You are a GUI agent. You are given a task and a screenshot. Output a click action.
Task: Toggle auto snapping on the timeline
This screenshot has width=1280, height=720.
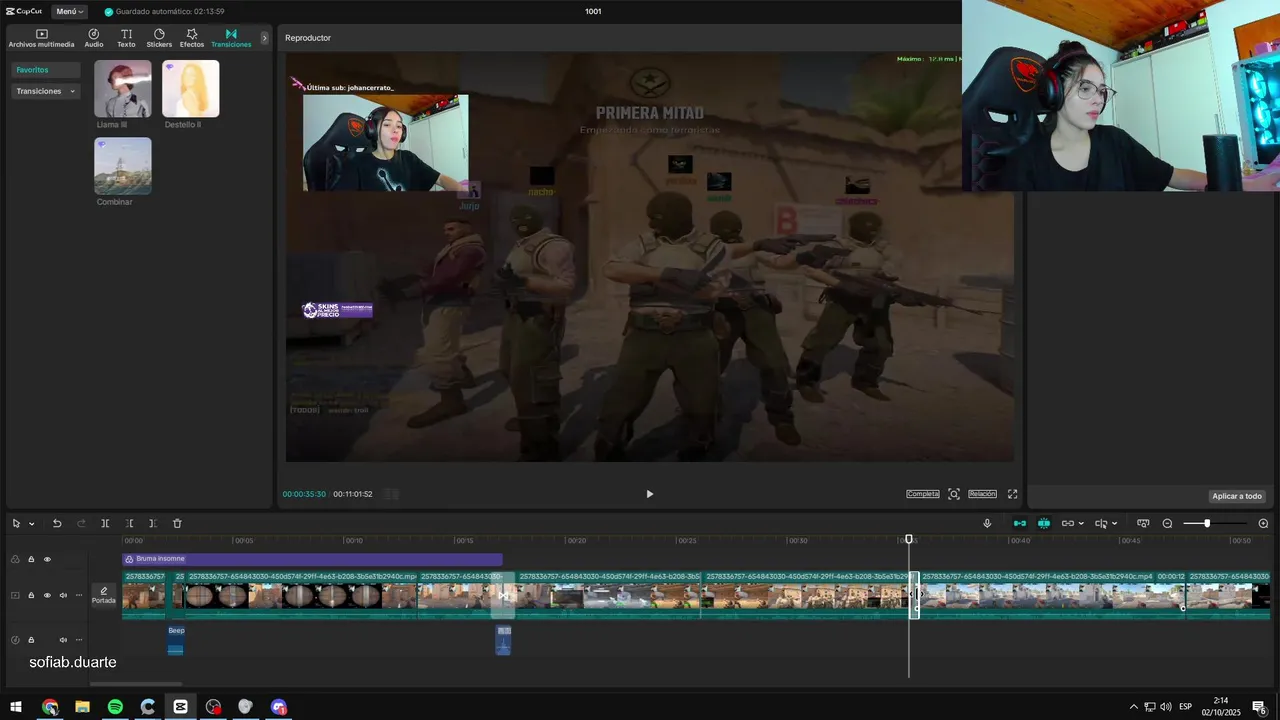(1043, 524)
